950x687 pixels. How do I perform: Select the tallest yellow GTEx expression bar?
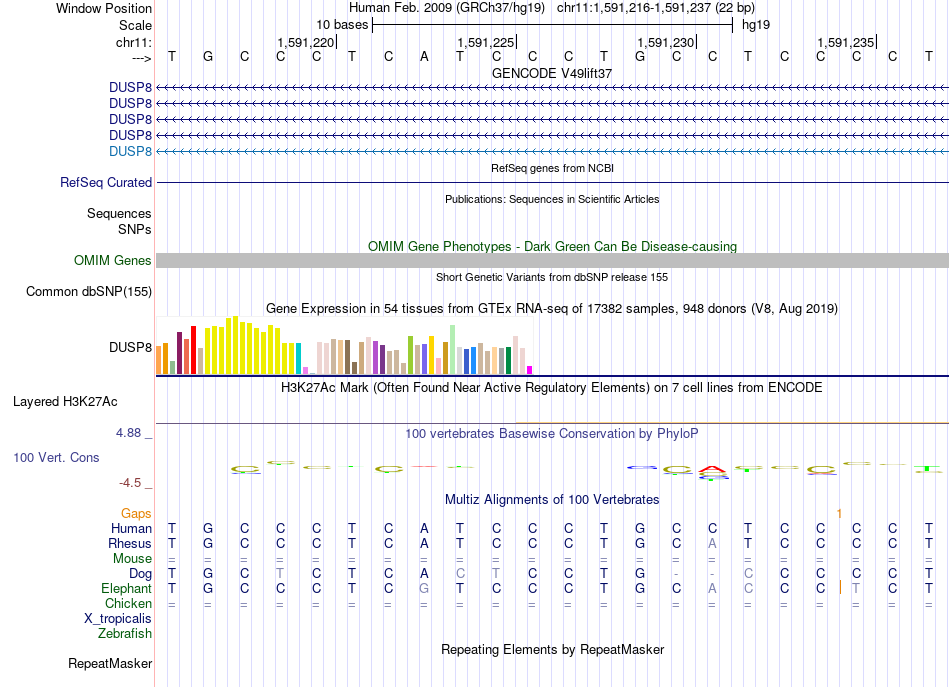(236, 345)
